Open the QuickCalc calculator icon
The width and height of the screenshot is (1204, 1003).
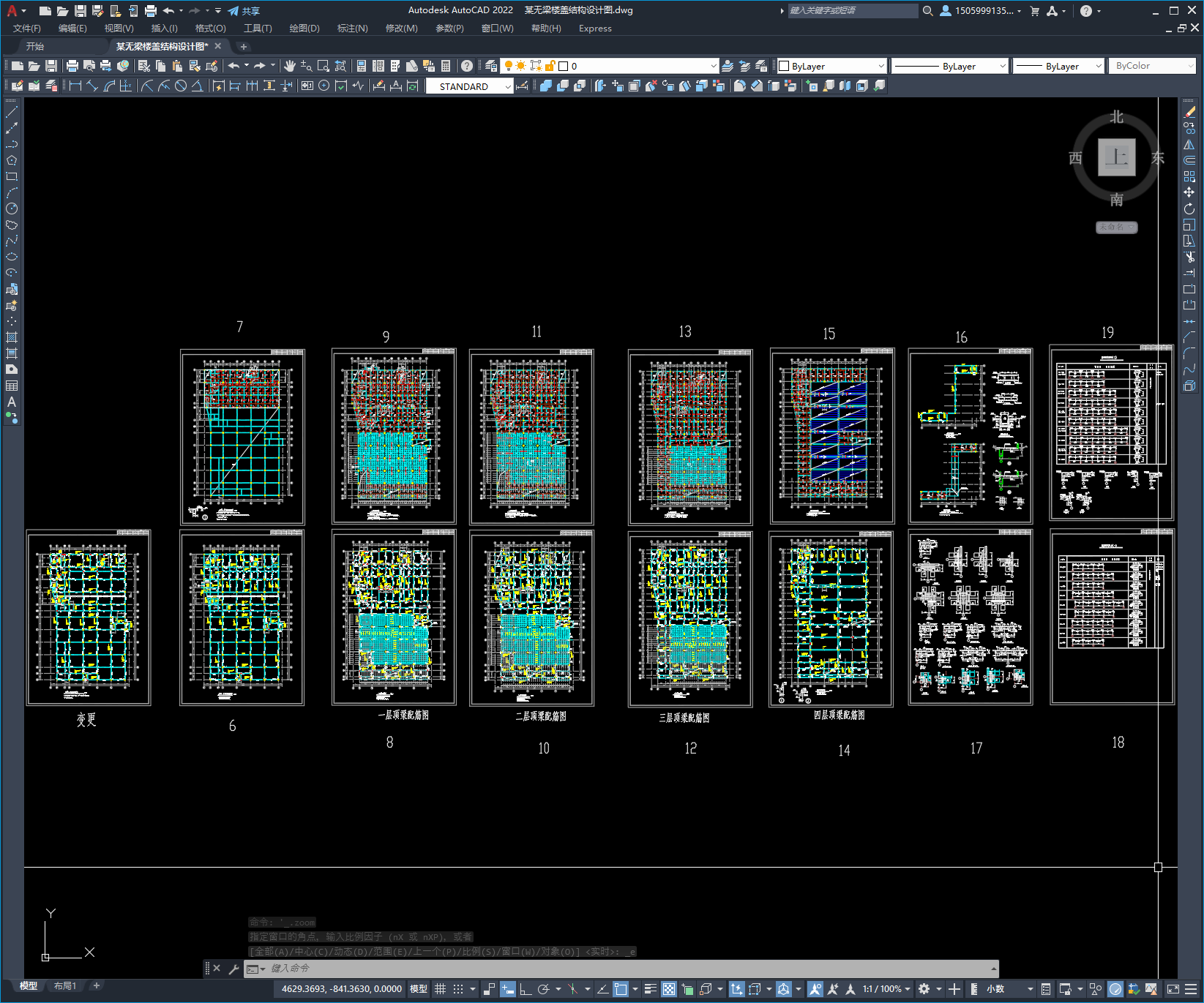point(446,66)
